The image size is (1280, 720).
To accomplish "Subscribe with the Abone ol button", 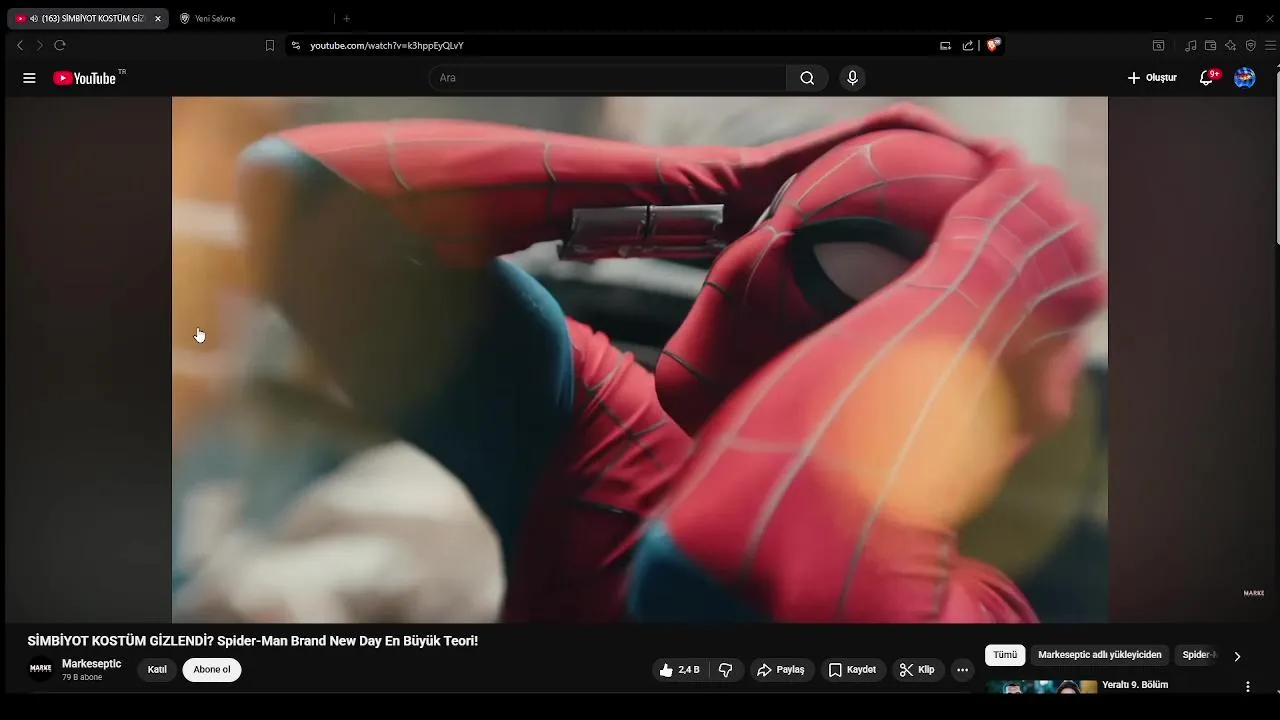I will [212, 670].
